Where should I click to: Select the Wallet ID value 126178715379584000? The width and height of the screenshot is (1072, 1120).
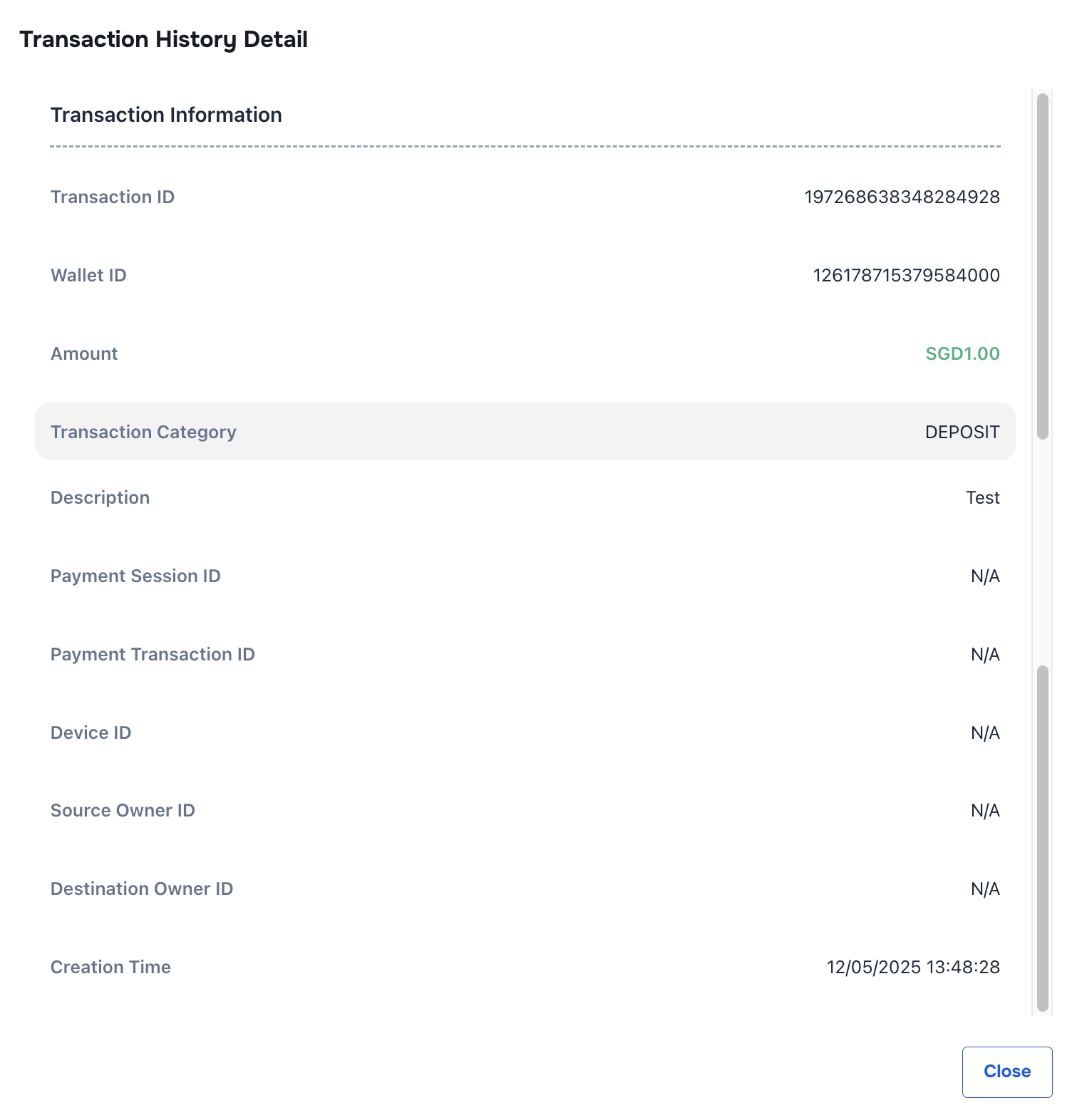[907, 275]
